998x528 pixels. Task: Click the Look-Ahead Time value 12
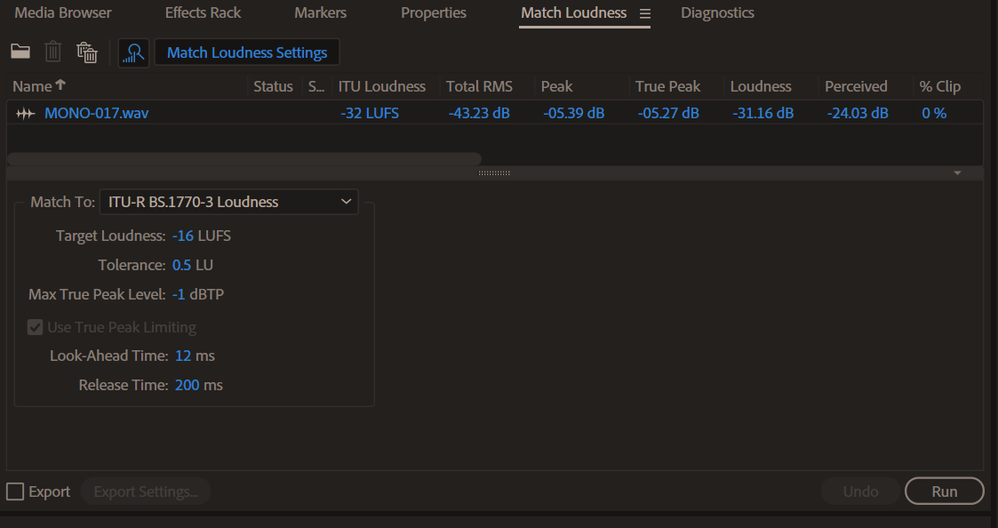[x=183, y=356]
